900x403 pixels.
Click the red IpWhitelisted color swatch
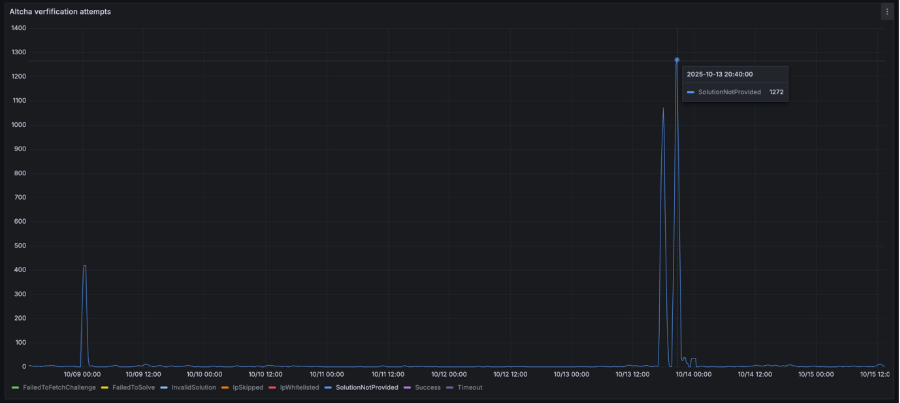pos(273,387)
